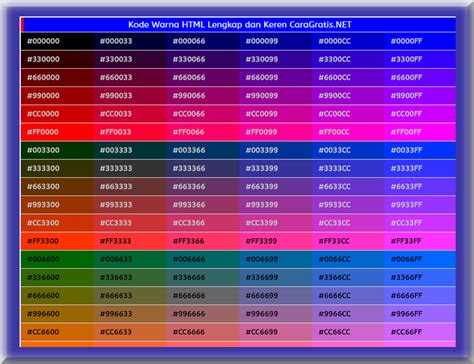Select the #333333 dark gray cell

click(x=130, y=168)
